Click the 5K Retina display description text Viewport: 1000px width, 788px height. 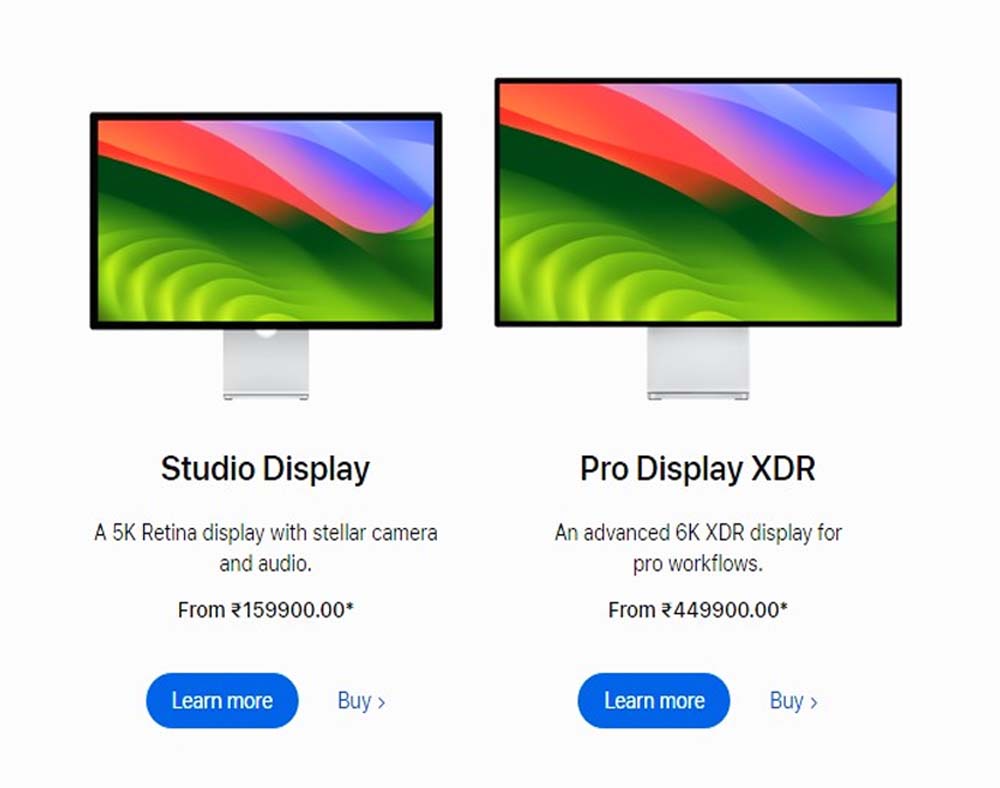[x=266, y=548]
